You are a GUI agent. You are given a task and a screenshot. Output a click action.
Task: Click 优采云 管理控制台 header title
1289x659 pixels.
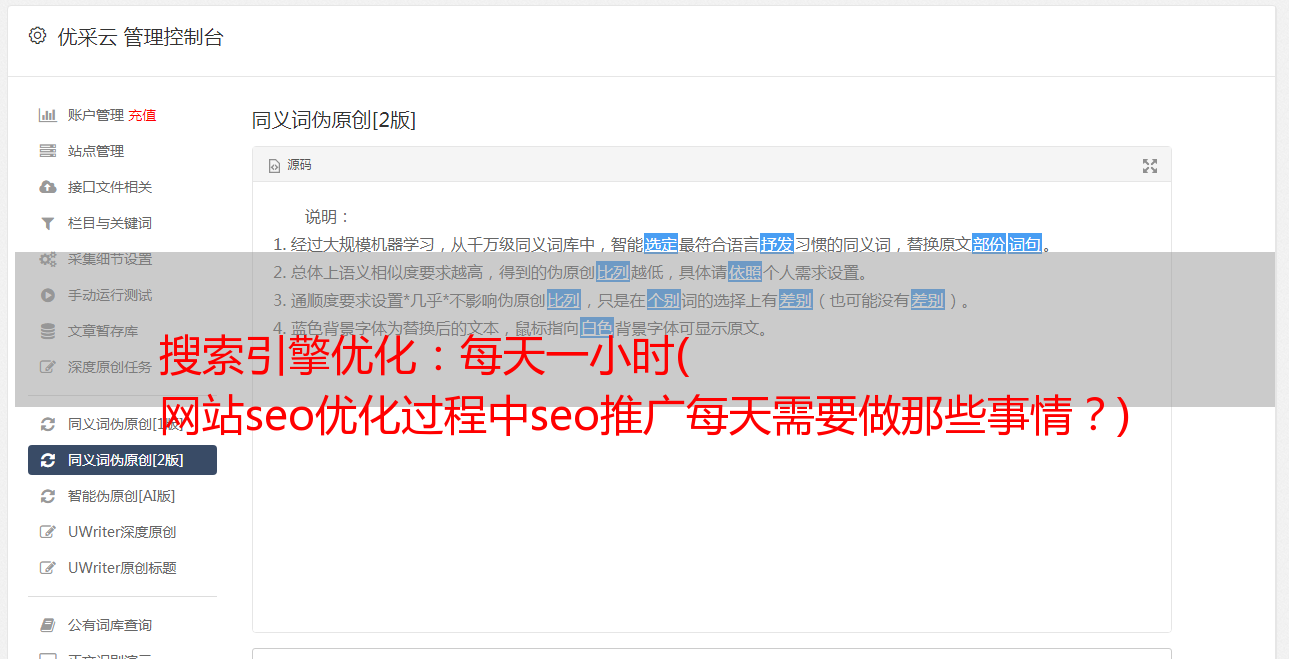(141, 38)
